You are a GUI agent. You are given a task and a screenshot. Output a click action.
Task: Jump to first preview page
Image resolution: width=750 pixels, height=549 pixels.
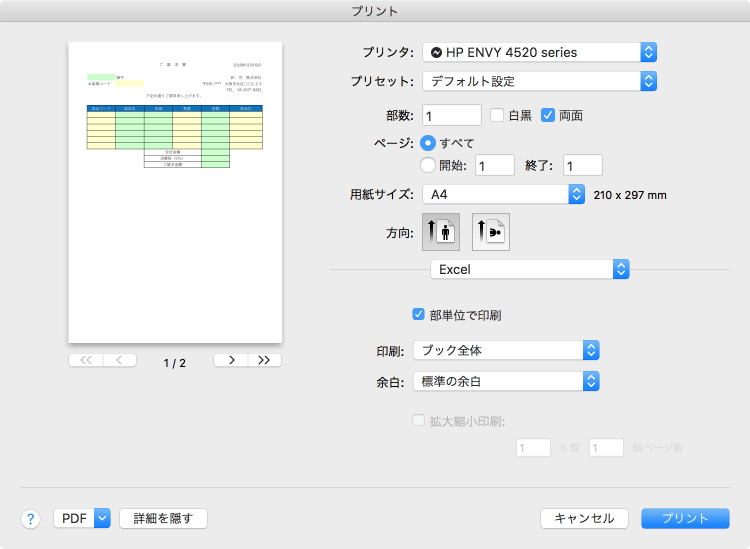pos(85,360)
